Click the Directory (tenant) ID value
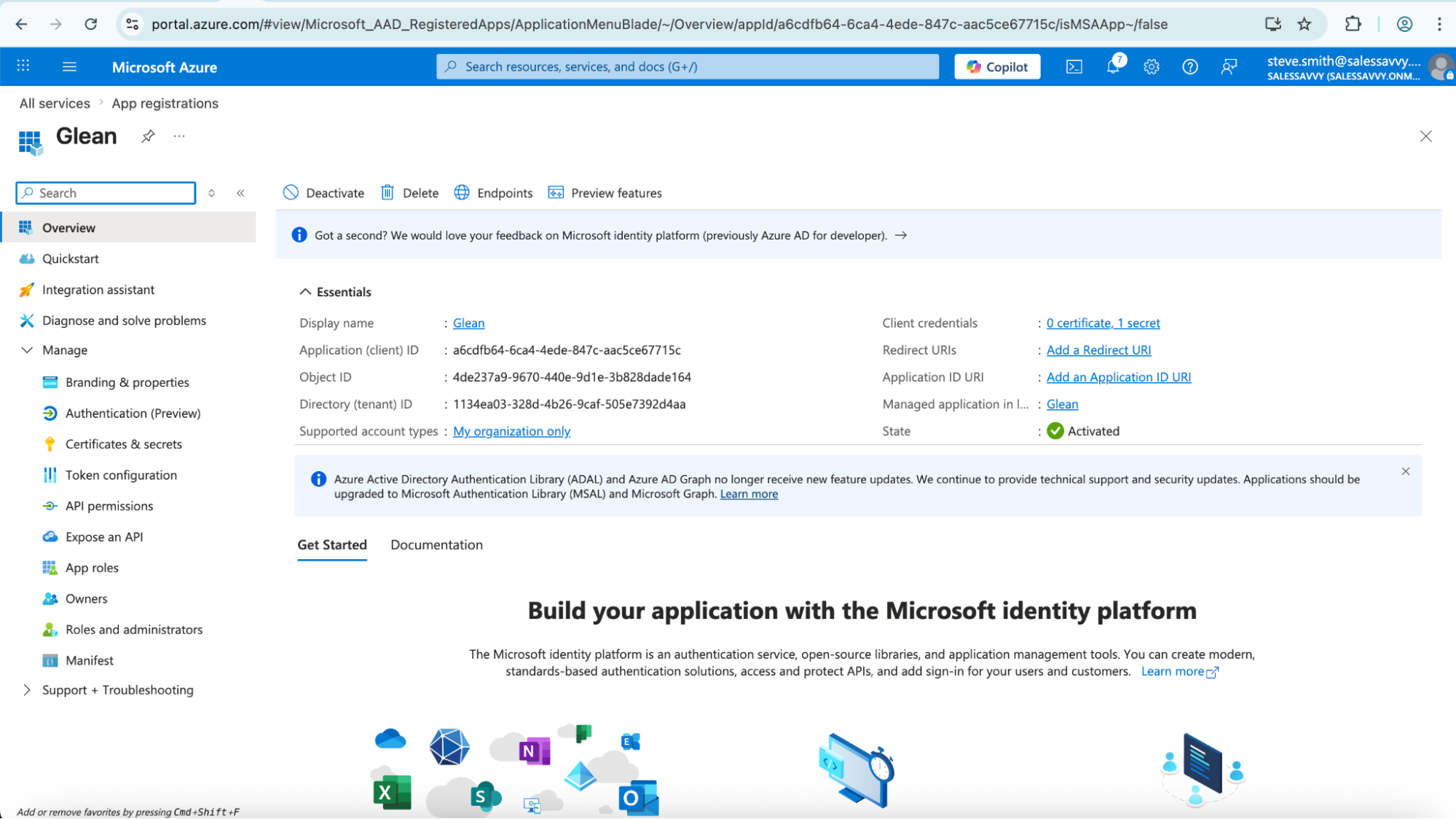Screen dimensions: 1456x819 coord(569,404)
